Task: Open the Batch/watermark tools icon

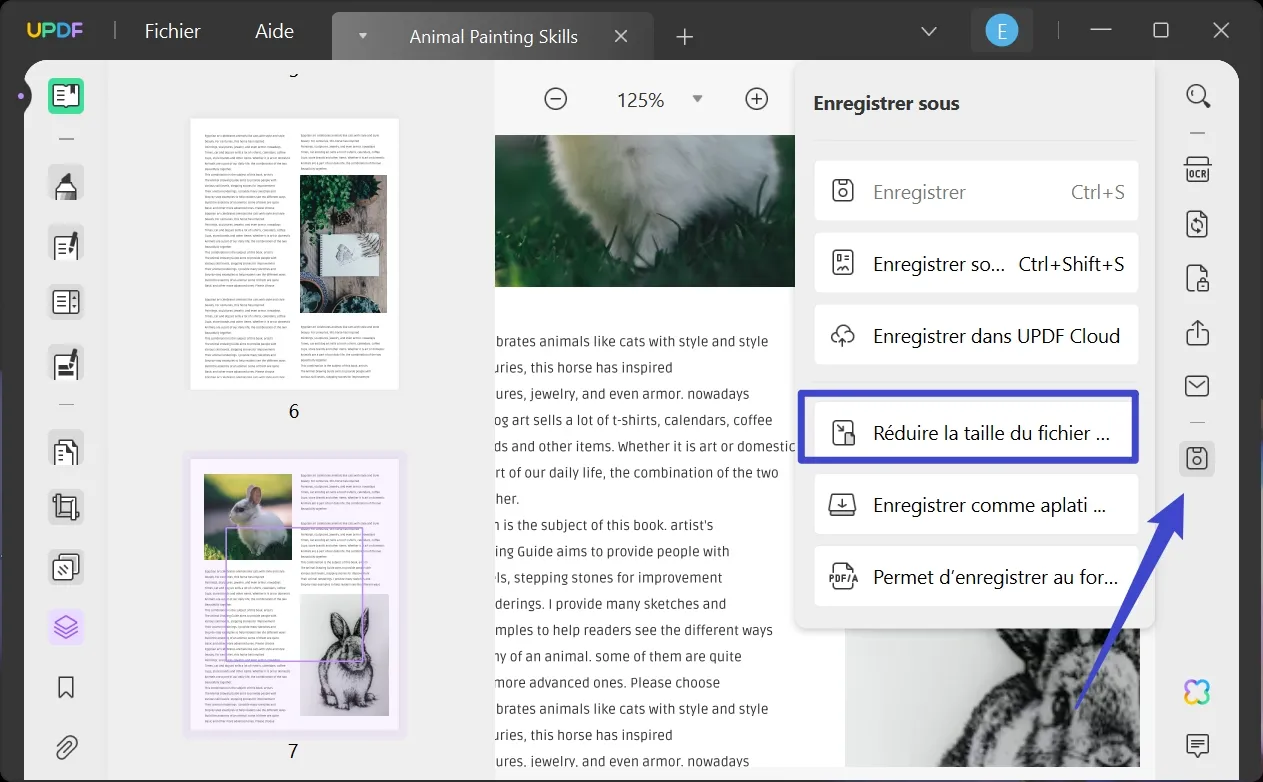Action: (x=66, y=568)
